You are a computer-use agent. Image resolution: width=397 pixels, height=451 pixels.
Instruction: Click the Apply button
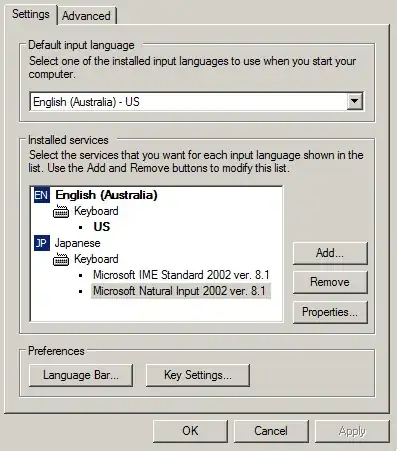pyautogui.click(x=352, y=431)
